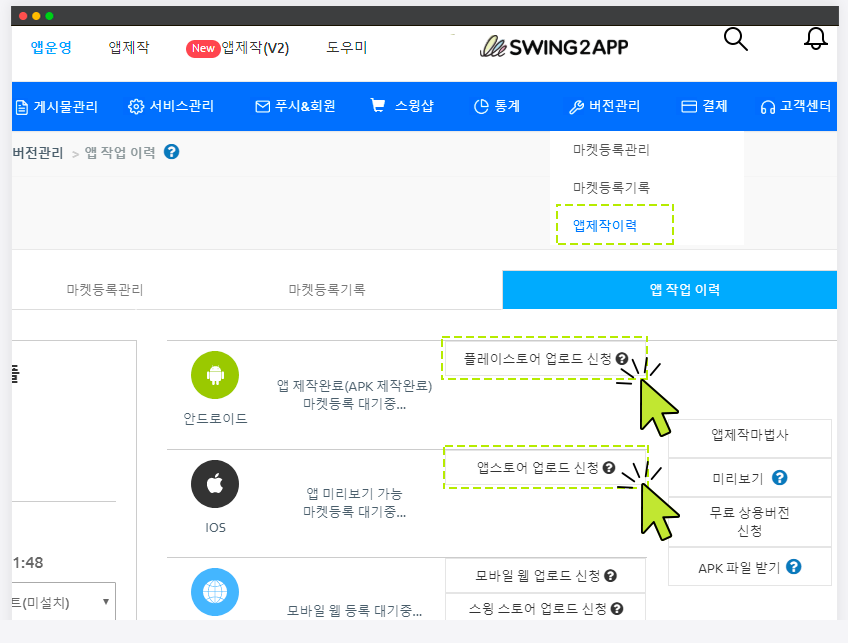Click the search magnifier icon
This screenshot has width=848, height=643.
(735, 39)
